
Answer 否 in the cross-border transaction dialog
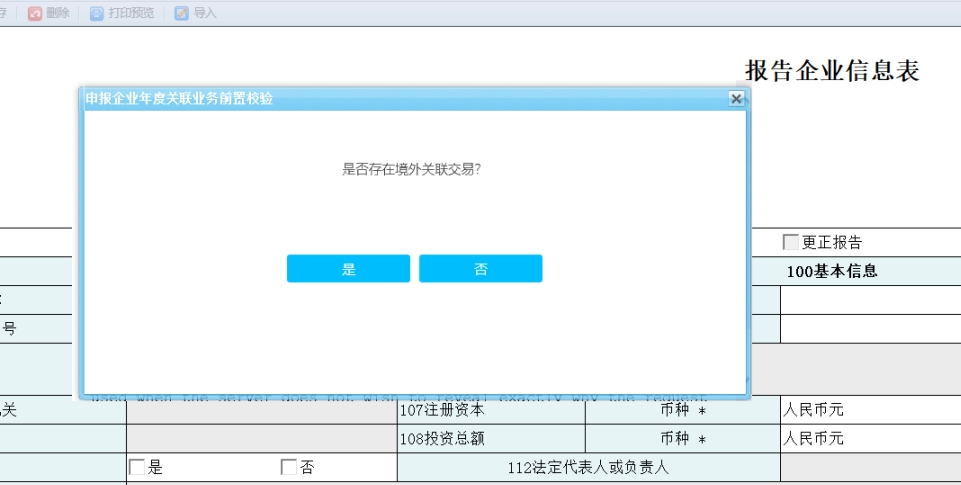pos(480,269)
